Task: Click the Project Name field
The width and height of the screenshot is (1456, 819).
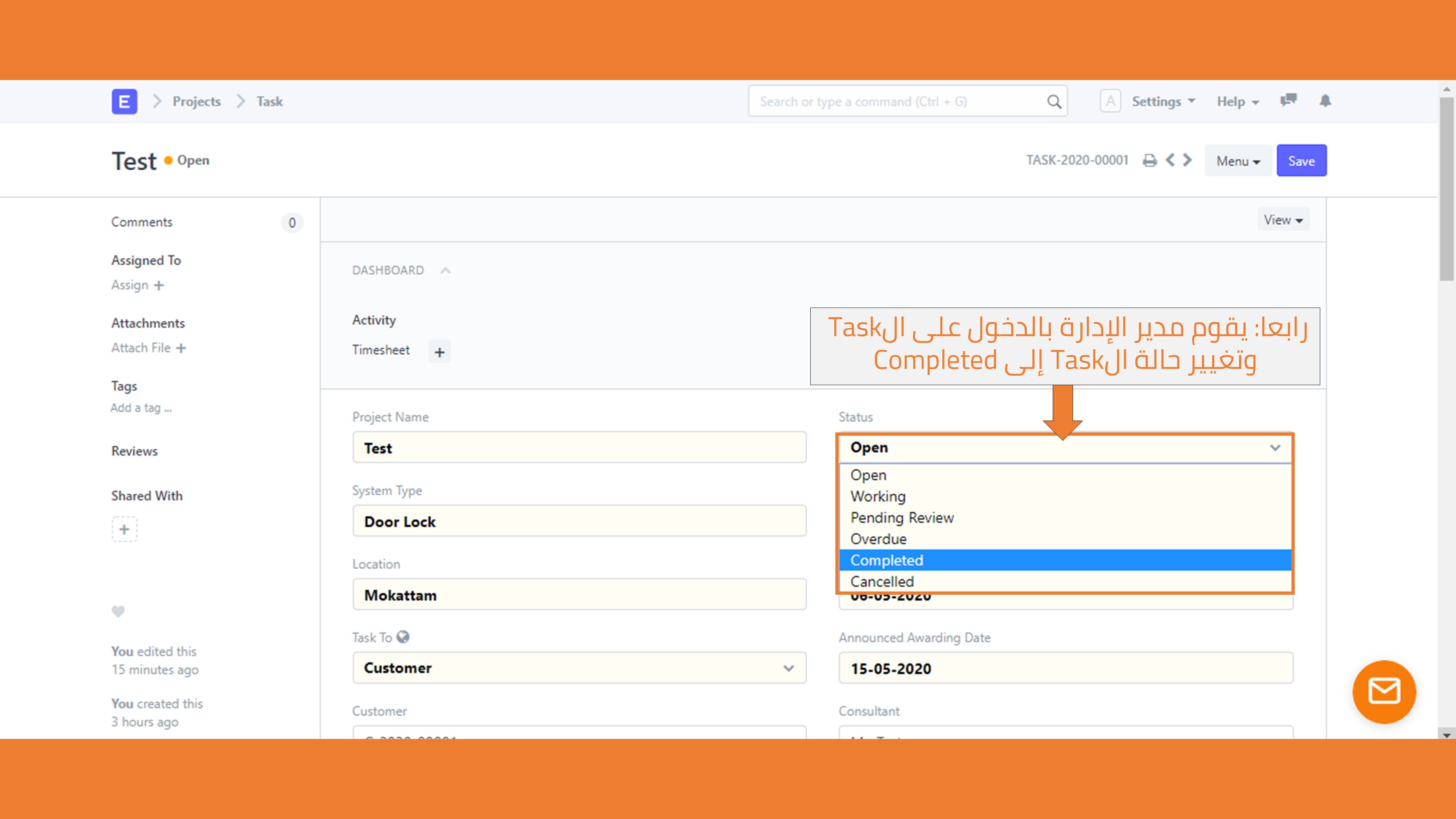Action: (579, 448)
